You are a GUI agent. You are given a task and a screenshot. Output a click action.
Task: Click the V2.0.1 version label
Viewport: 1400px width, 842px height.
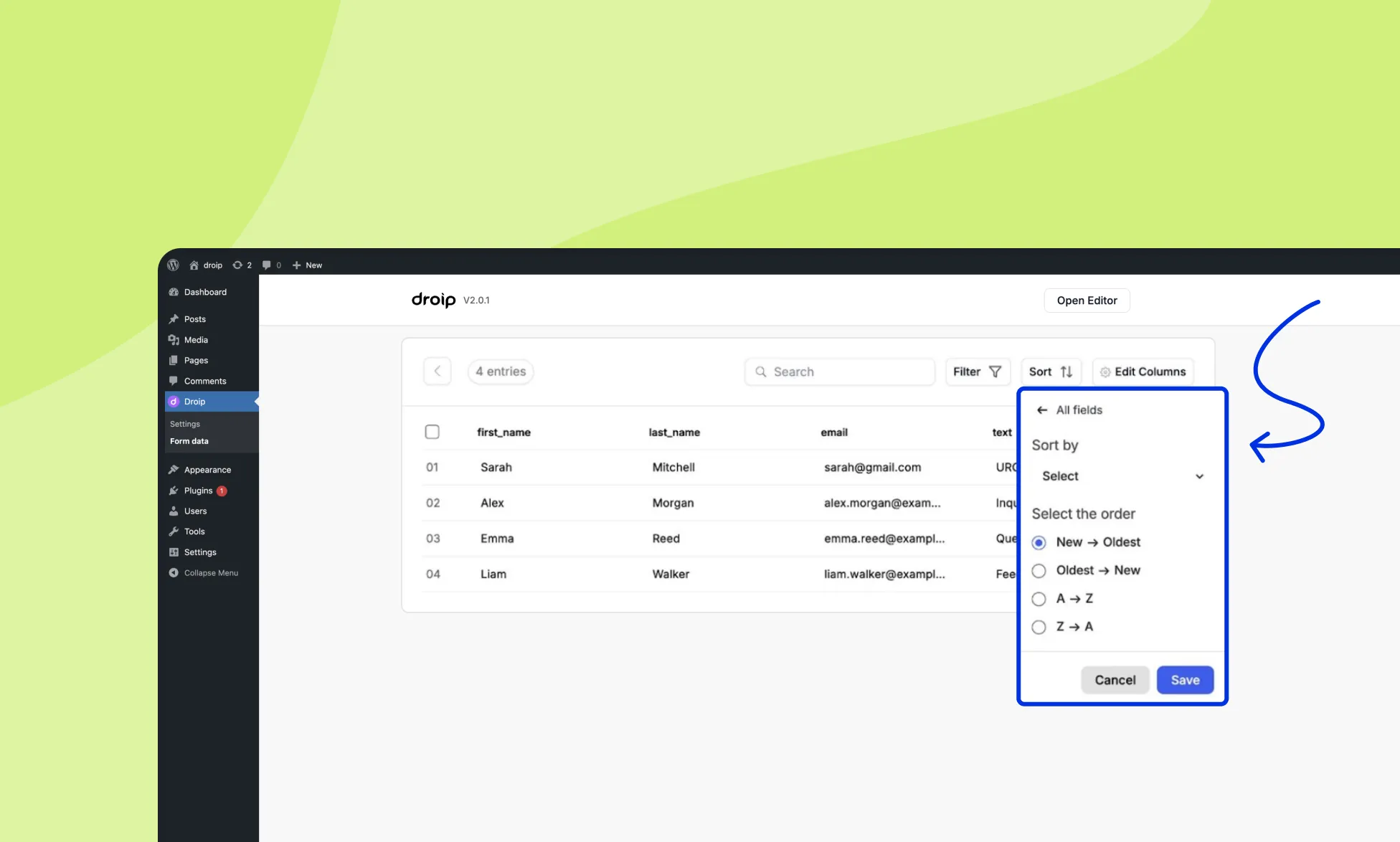(x=476, y=301)
